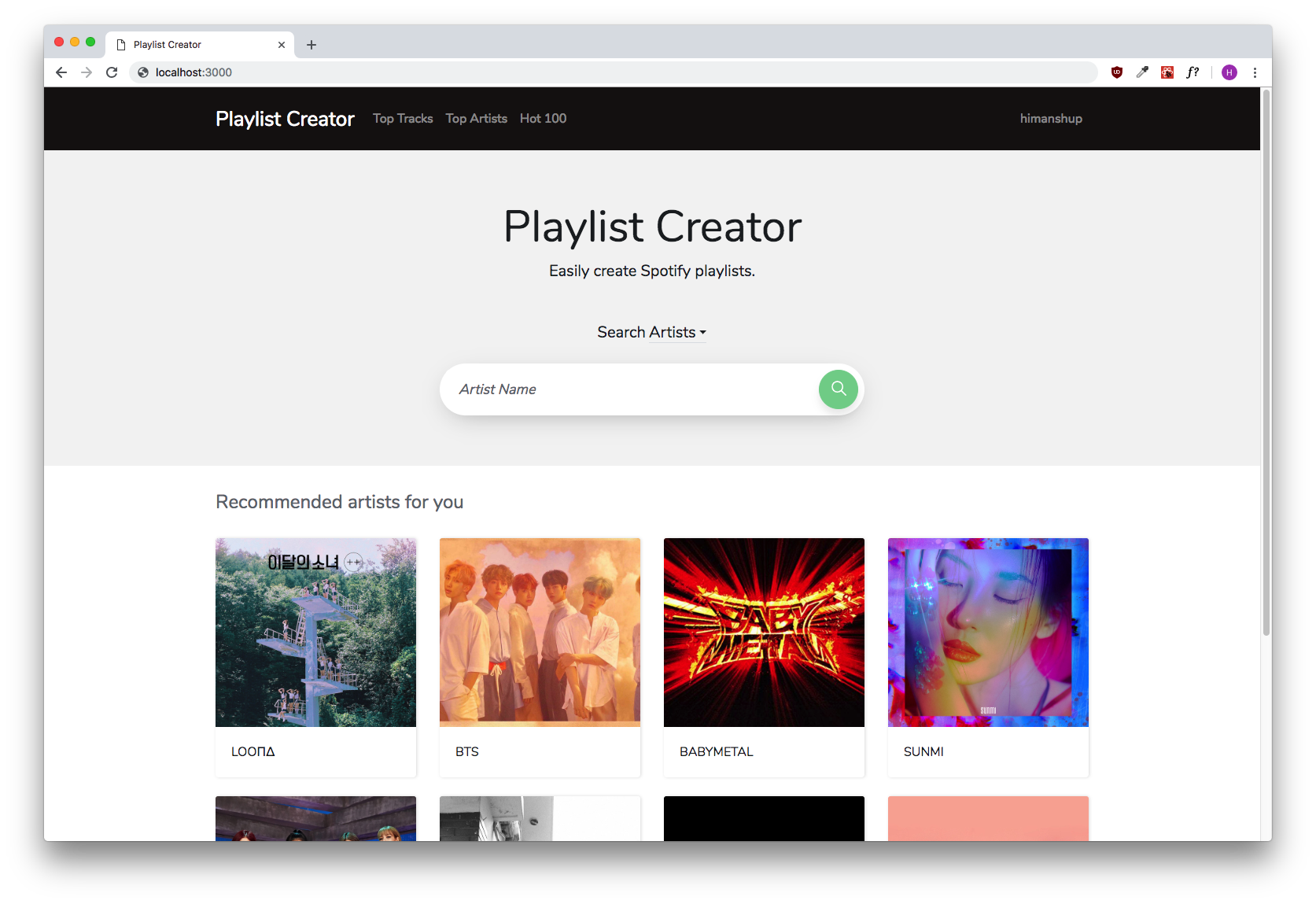Open the LOONA artist cover image

pyautogui.click(x=315, y=633)
